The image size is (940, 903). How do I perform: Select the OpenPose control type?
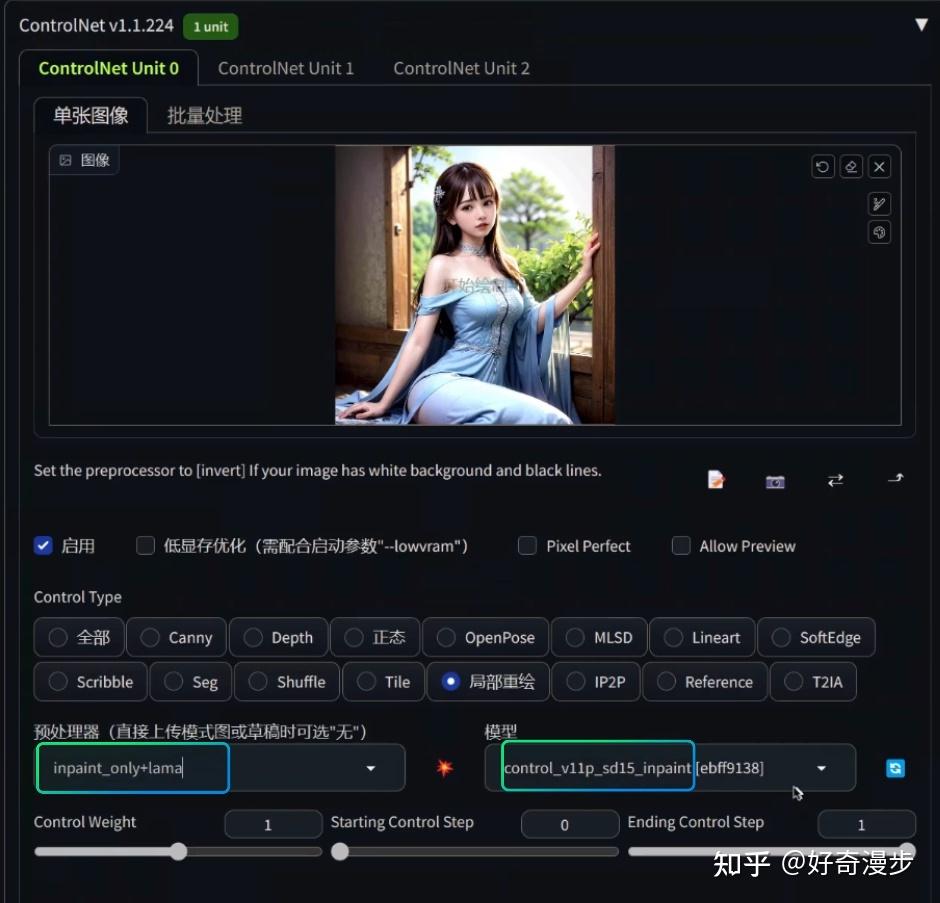(485, 637)
